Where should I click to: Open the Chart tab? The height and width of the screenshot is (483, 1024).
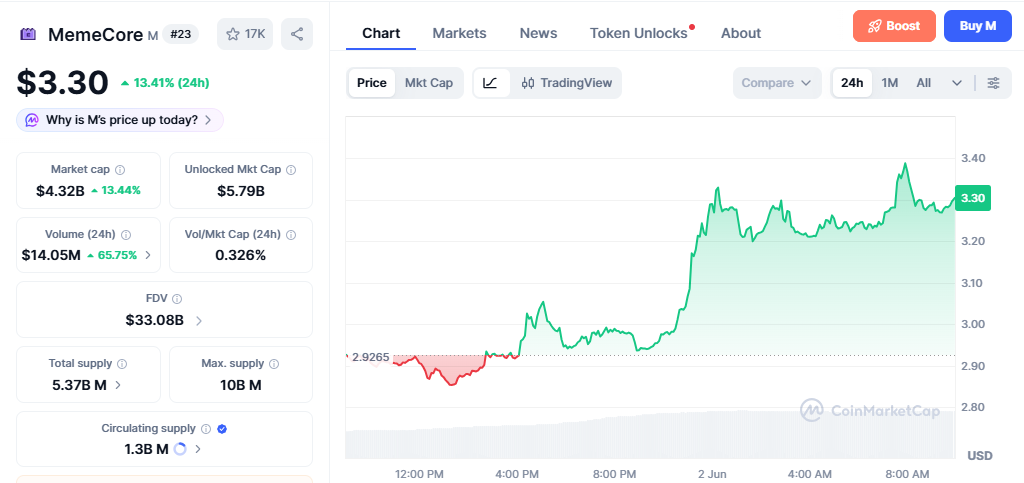381,33
